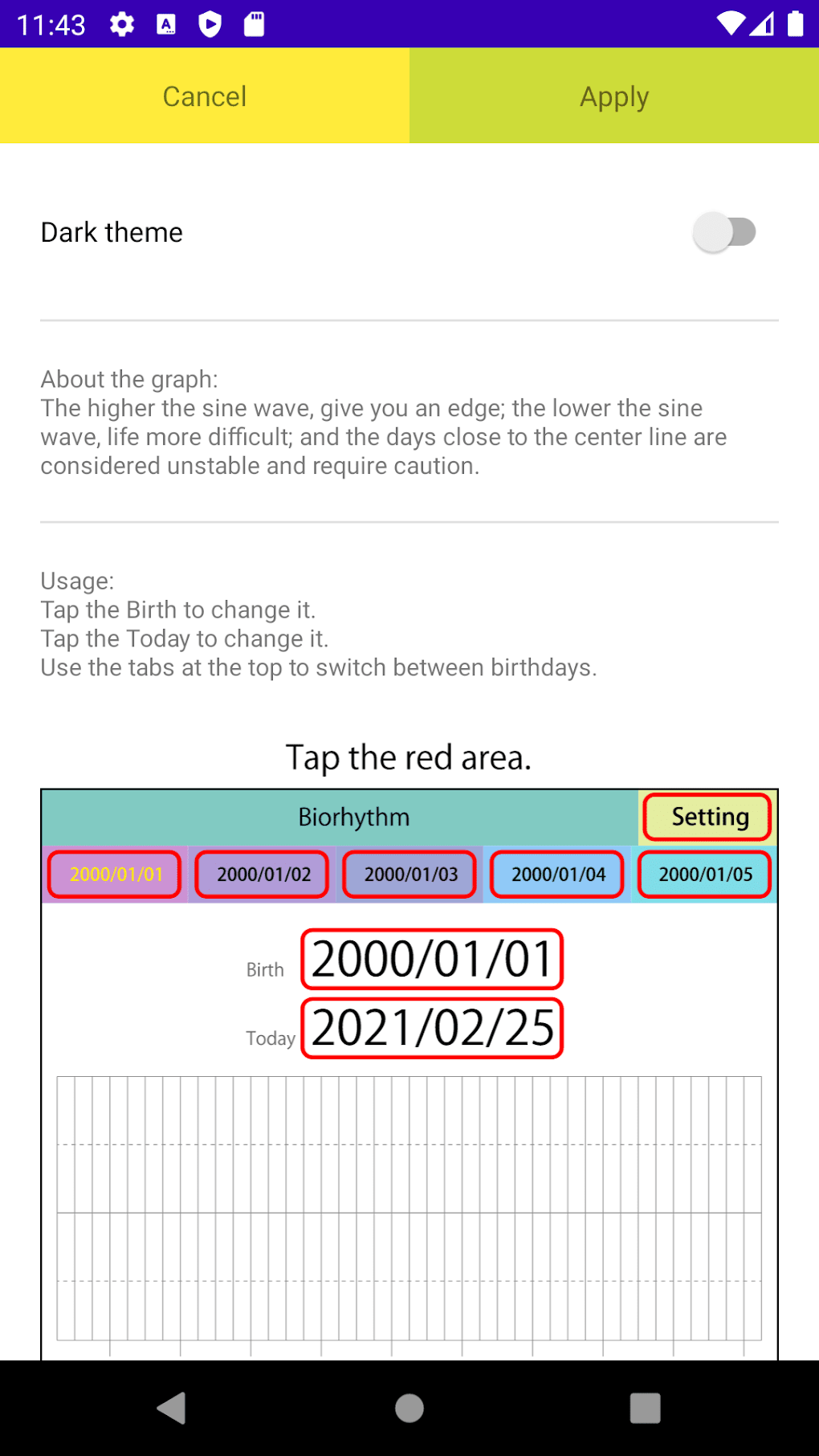Select the 2000/01/01 birthday tab
819x1456 pixels.
coord(116,874)
